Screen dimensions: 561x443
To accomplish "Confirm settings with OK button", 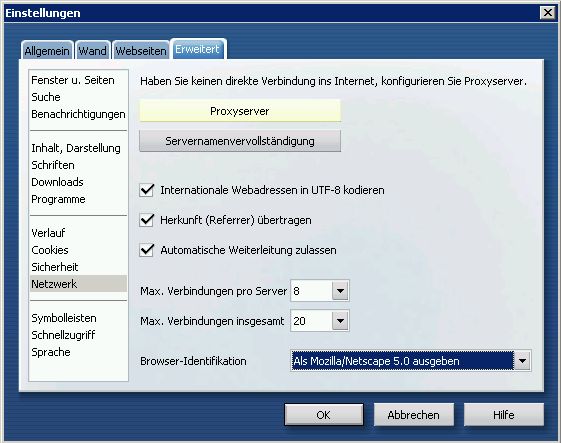I will 324,415.
